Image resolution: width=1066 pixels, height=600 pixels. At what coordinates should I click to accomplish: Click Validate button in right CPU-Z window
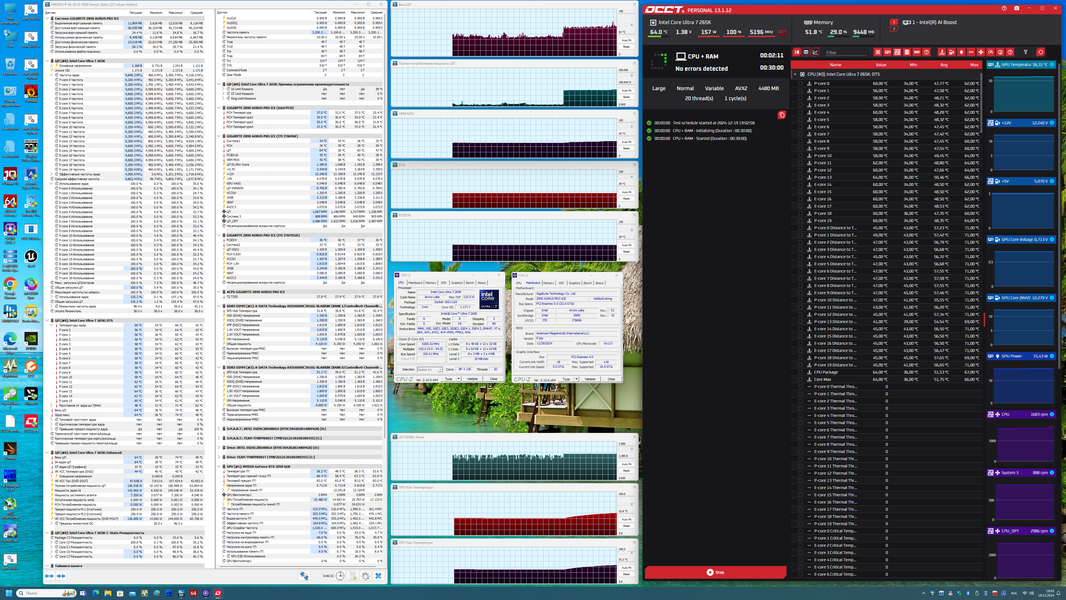point(591,379)
